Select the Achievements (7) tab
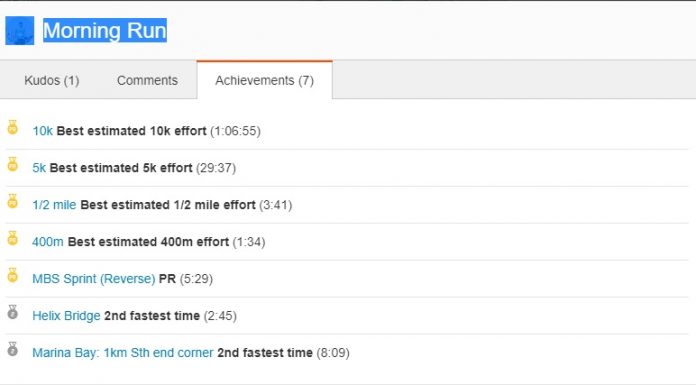The image size is (696, 385). [265, 80]
